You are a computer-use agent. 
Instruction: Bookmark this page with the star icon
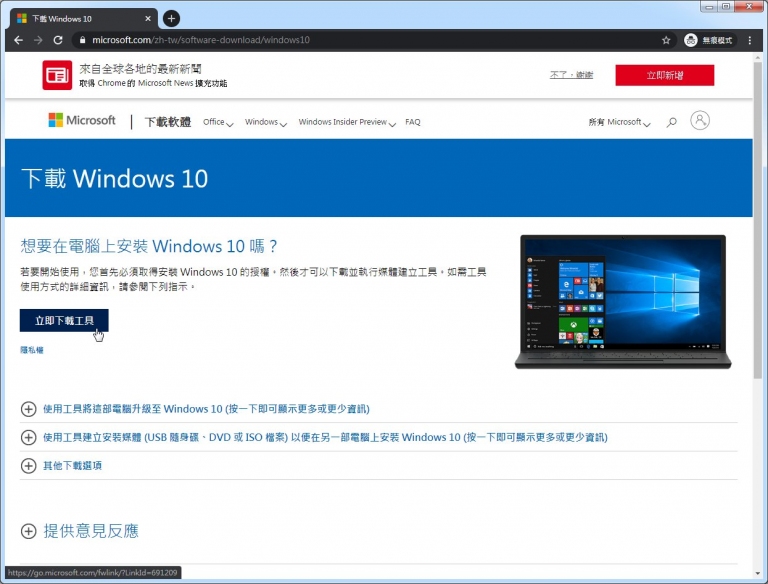pyautogui.click(x=666, y=40)
